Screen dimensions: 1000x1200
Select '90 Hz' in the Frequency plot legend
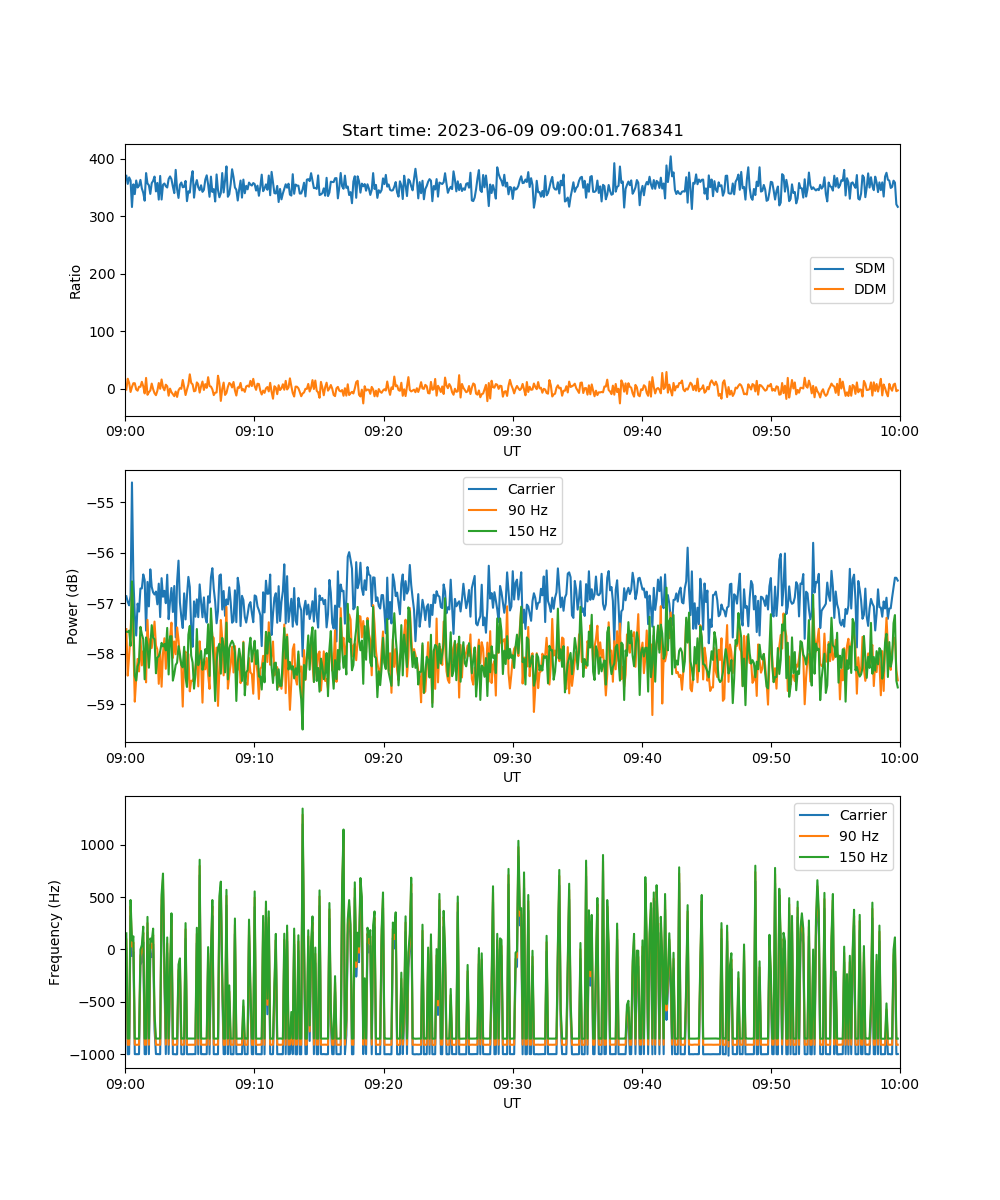click(859, 837)
